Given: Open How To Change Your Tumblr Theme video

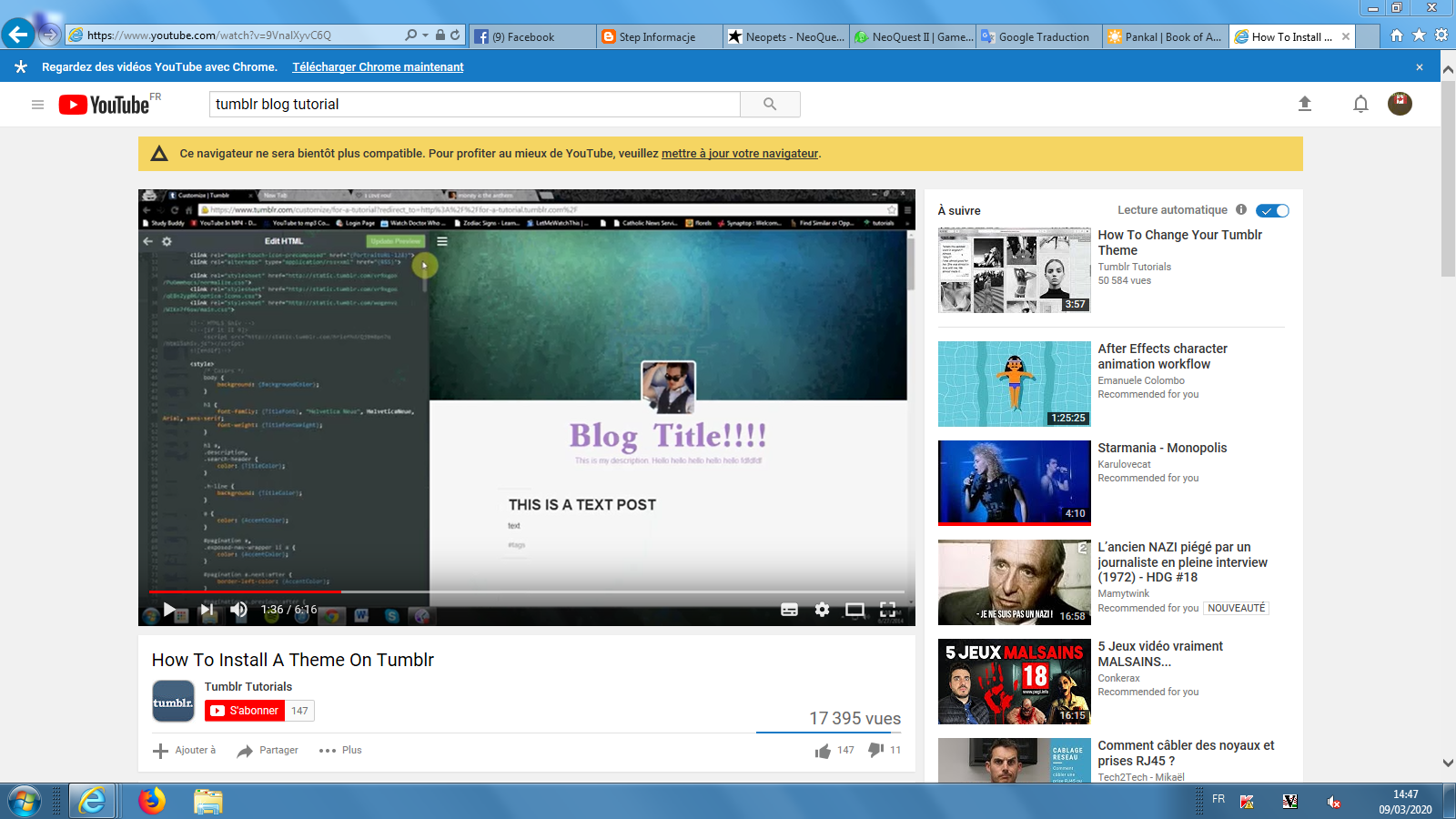Looking at the screenshot, I should tap(1179, 242).
